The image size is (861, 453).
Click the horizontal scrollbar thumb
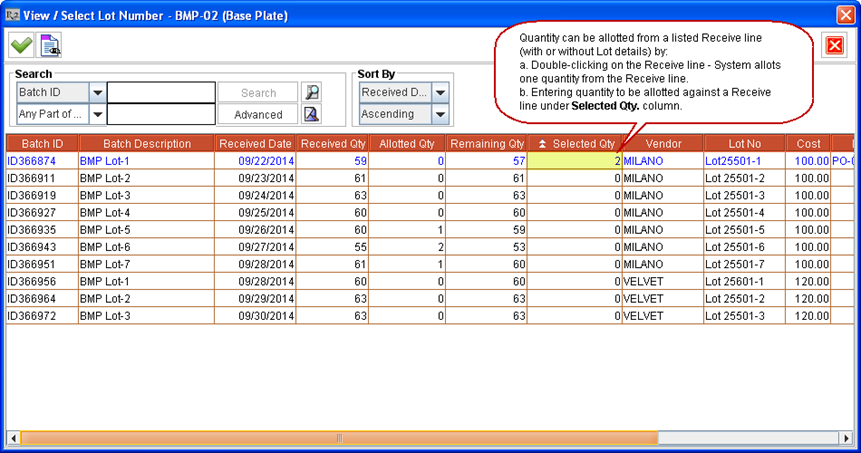click(x=340, y=438)
